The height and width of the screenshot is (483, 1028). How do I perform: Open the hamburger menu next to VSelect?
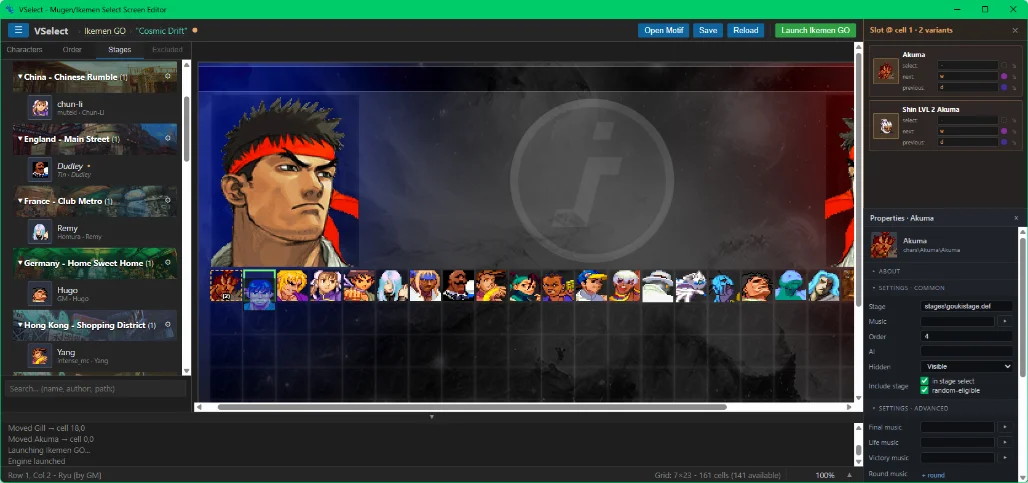[18, 30]
